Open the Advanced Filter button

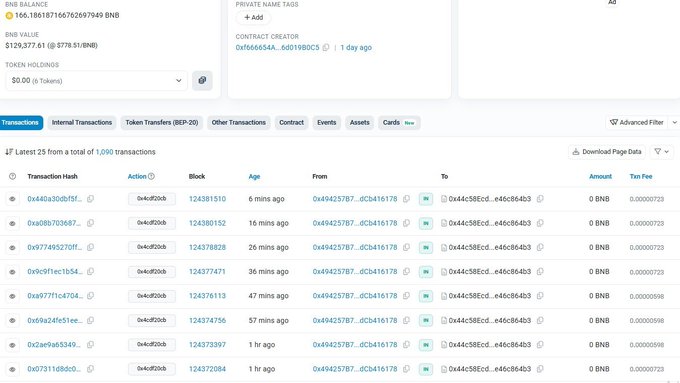coord(637,123)
